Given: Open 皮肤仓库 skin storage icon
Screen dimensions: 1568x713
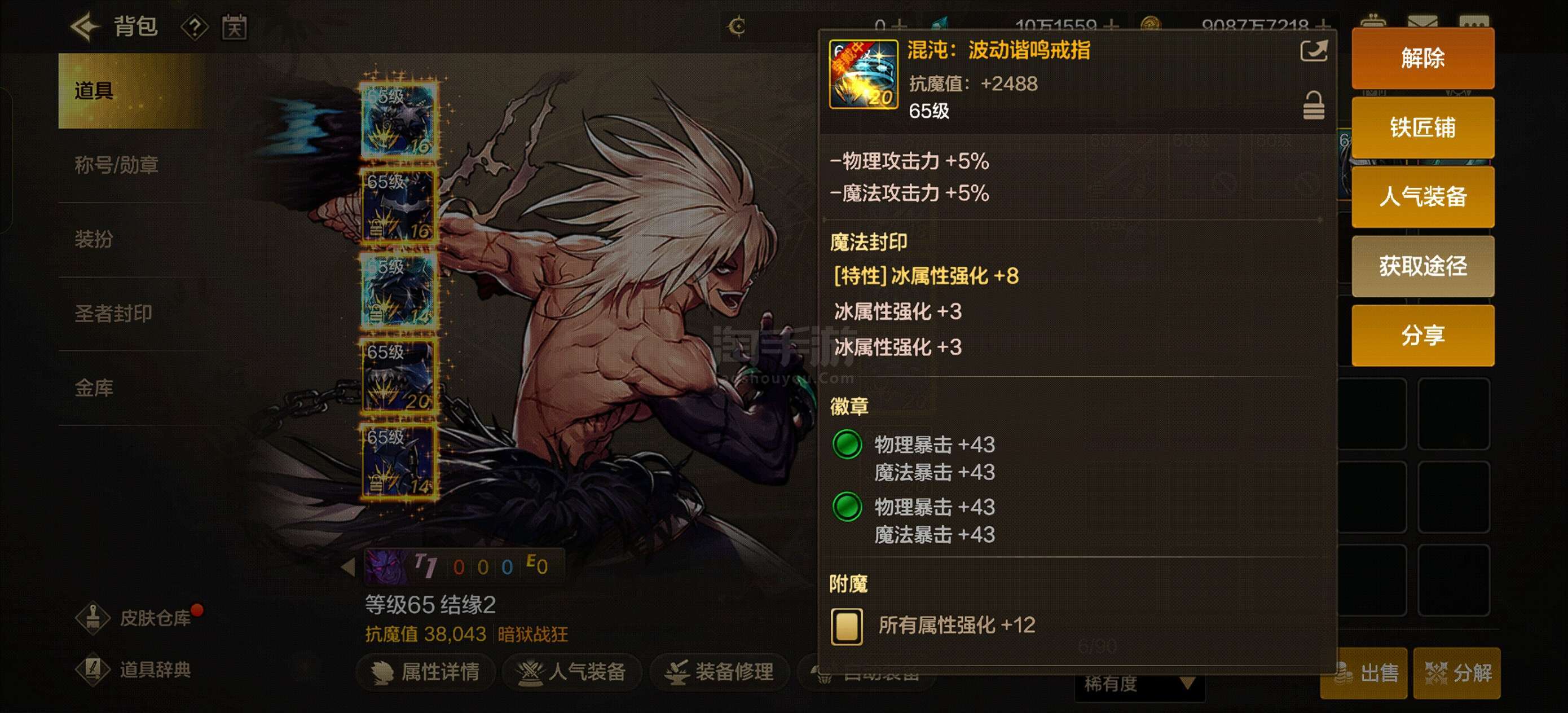Looking at the screenshot, I should 93,618.
